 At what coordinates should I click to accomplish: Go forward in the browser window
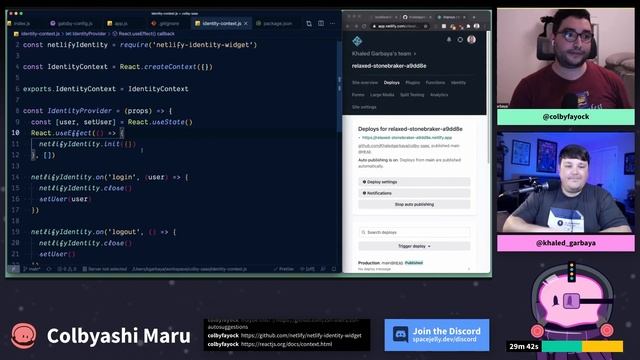[x=356, y=26]
